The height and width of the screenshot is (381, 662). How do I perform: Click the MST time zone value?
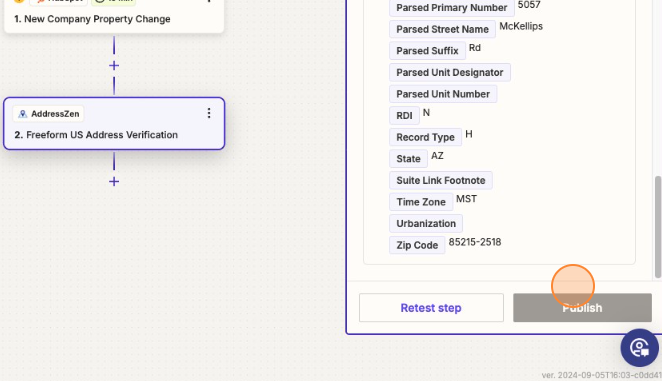[467, 199]
